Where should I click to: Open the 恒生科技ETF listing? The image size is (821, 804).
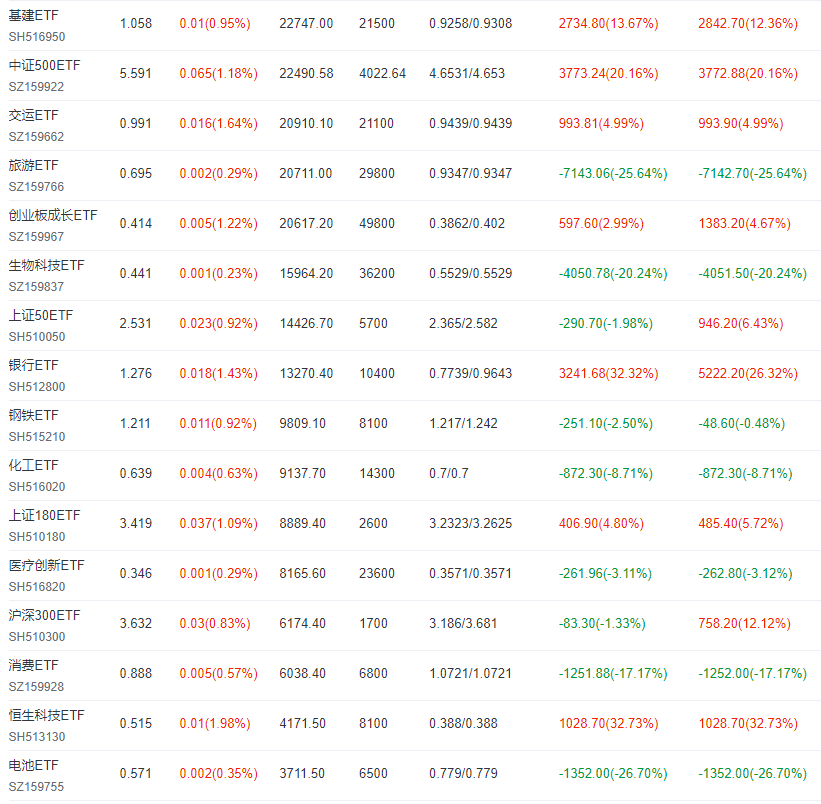point(46,715)
